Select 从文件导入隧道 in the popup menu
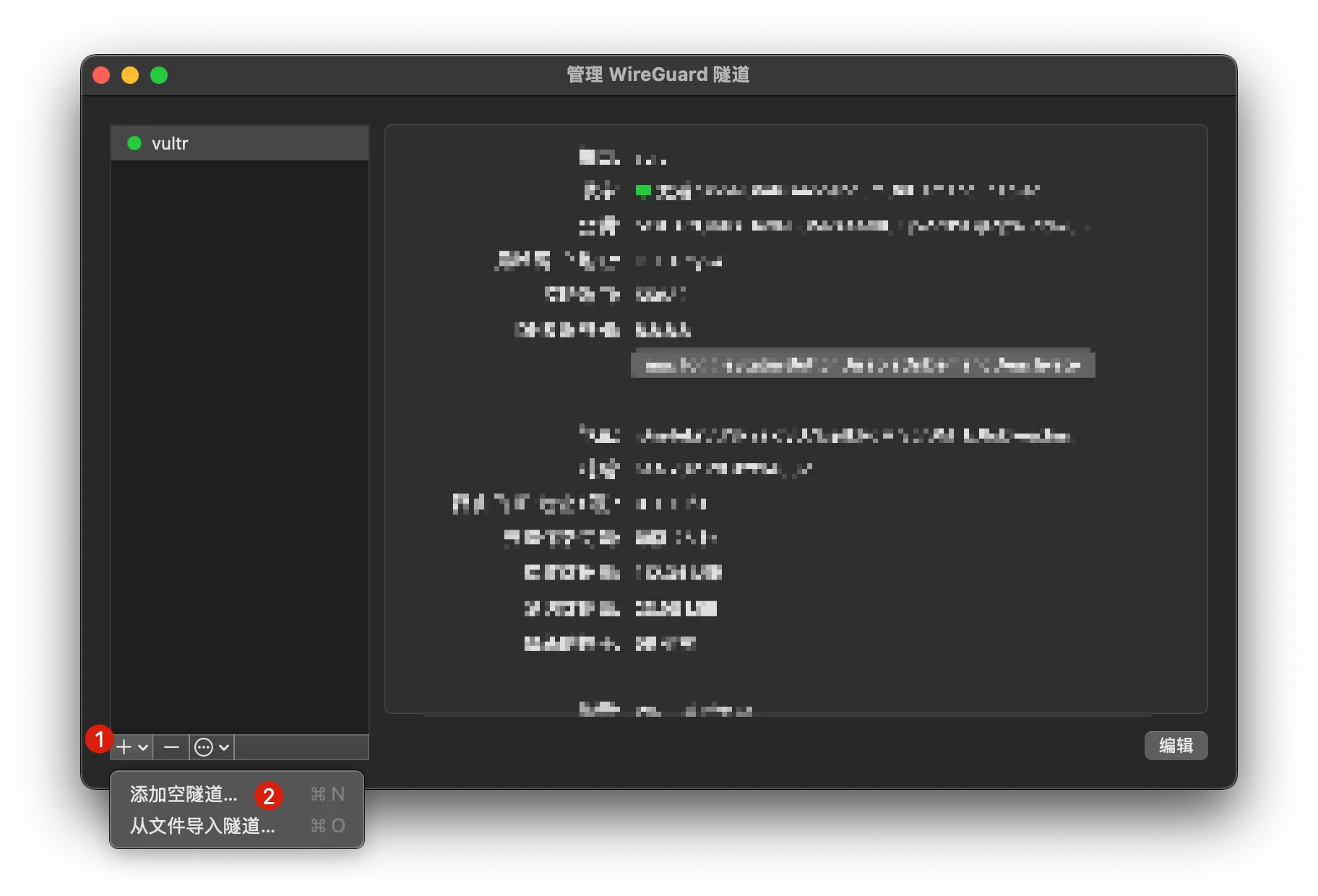Viewport: 1318px width, 896px height. (201, 826)
